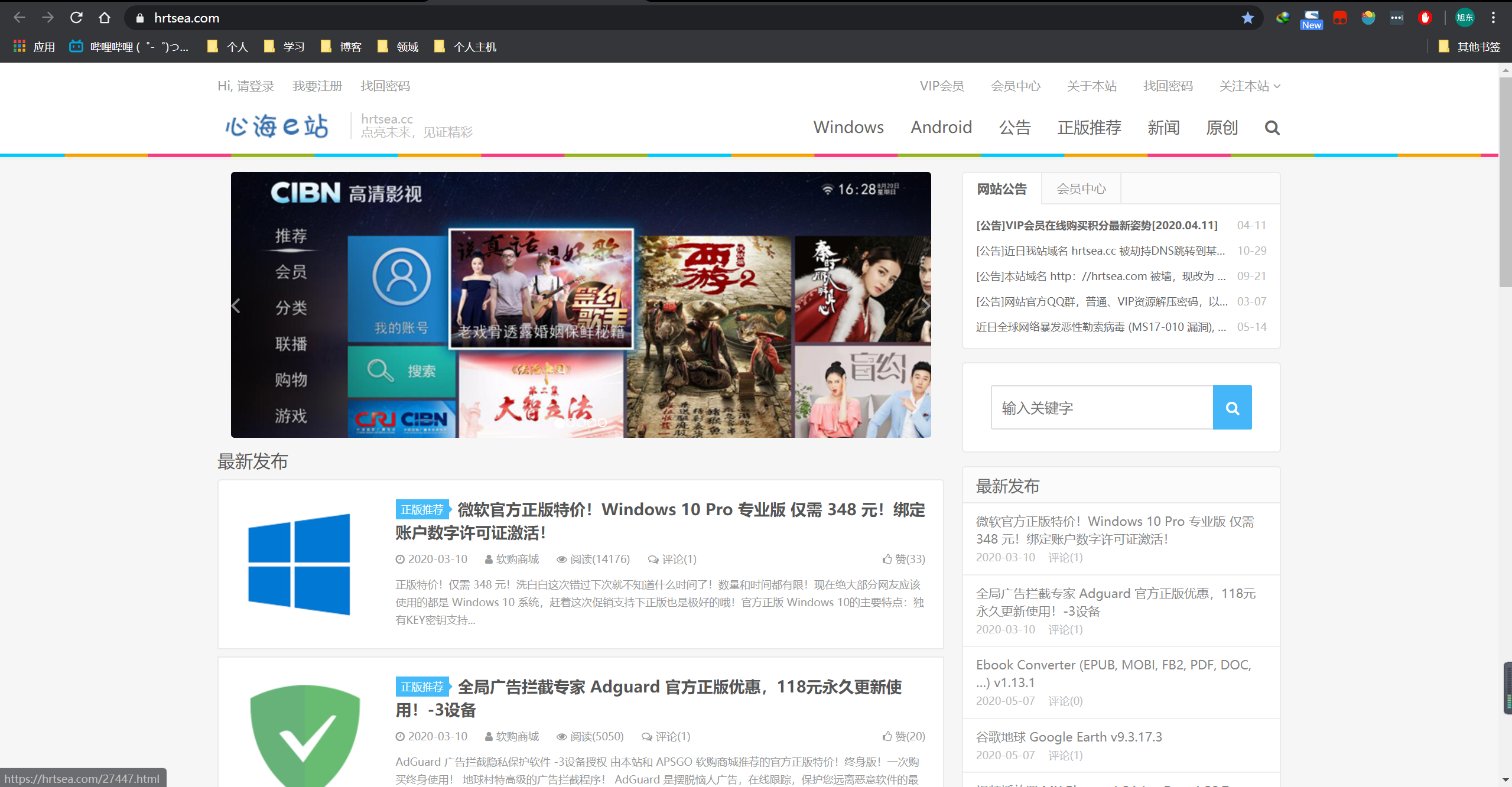This screenshot has height=787, width=1512.
Task: Click the 我要注册 registration link
Action: (x=317, y=86)
